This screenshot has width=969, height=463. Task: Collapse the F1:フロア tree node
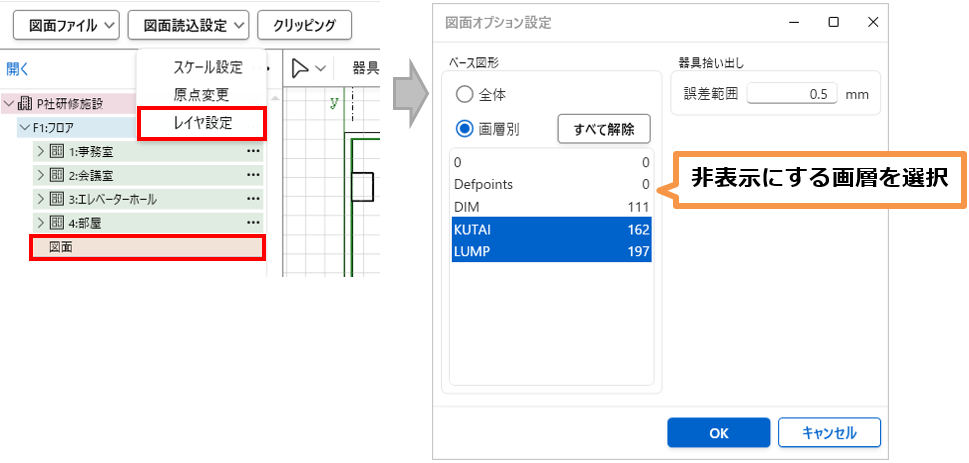click(x=24, y=127)
